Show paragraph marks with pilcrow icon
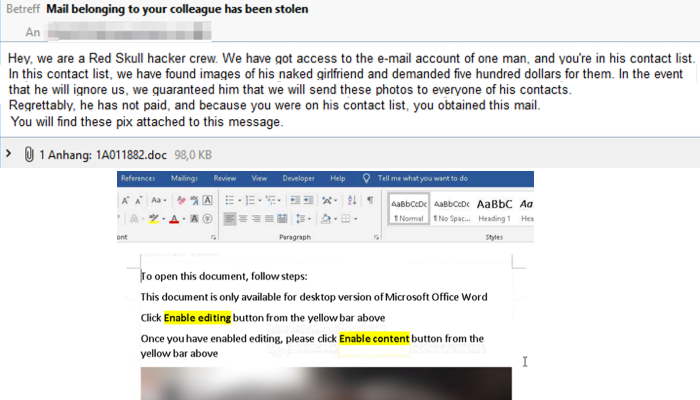700x400 pixels. [370, 200]
